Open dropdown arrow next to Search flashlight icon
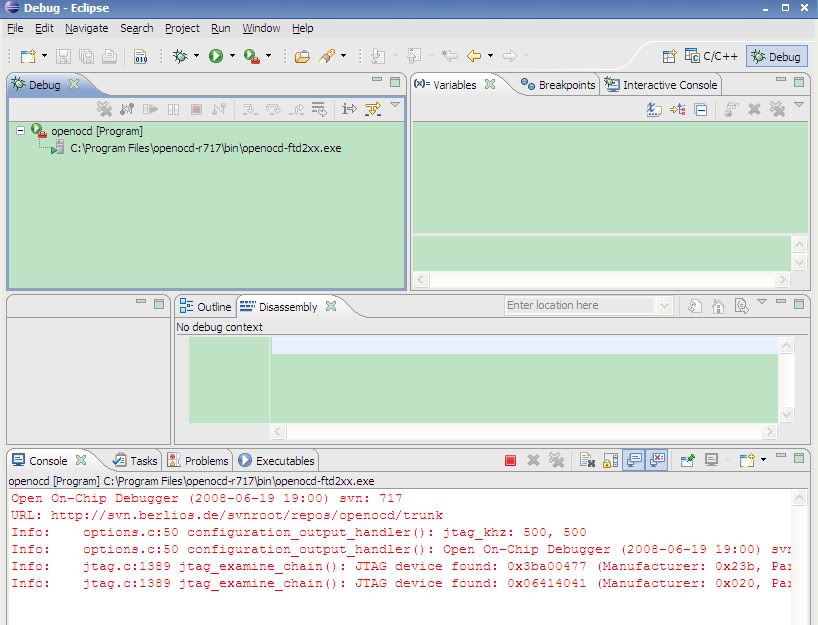Image resolution: width=818 pixels, height=625 pixels. point(343,55)
